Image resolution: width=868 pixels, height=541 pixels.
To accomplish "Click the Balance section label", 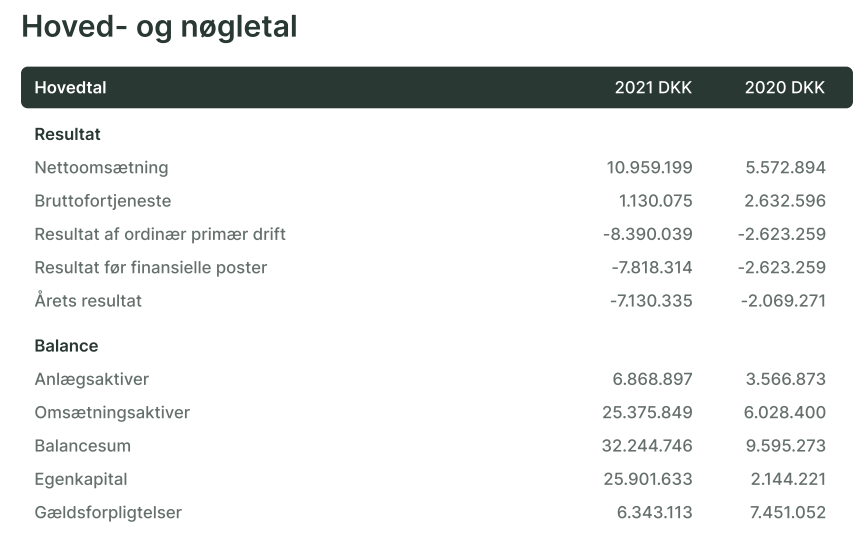I will pos(66,346).
